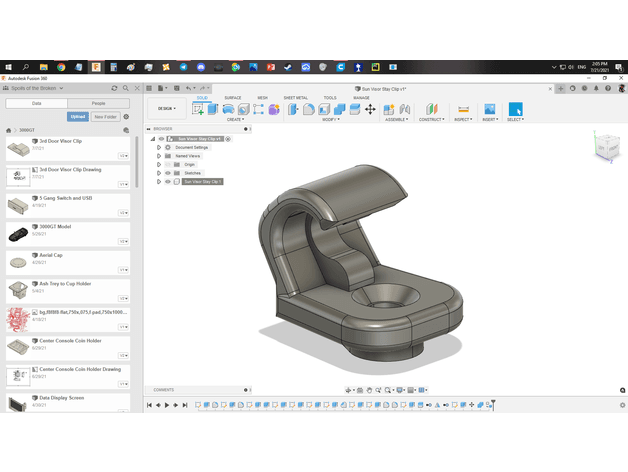This screenshot has height=472, width=628.
Task: Select the Shell tool
Action: [324, 109]
